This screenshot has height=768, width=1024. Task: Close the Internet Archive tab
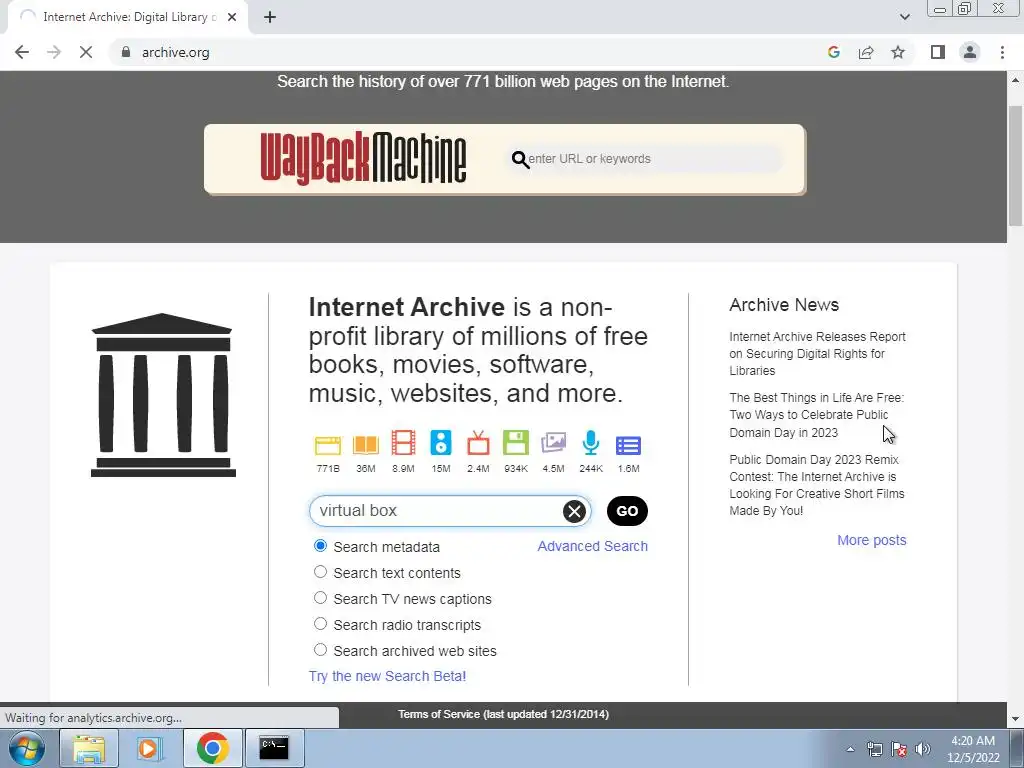coord(232,17)
